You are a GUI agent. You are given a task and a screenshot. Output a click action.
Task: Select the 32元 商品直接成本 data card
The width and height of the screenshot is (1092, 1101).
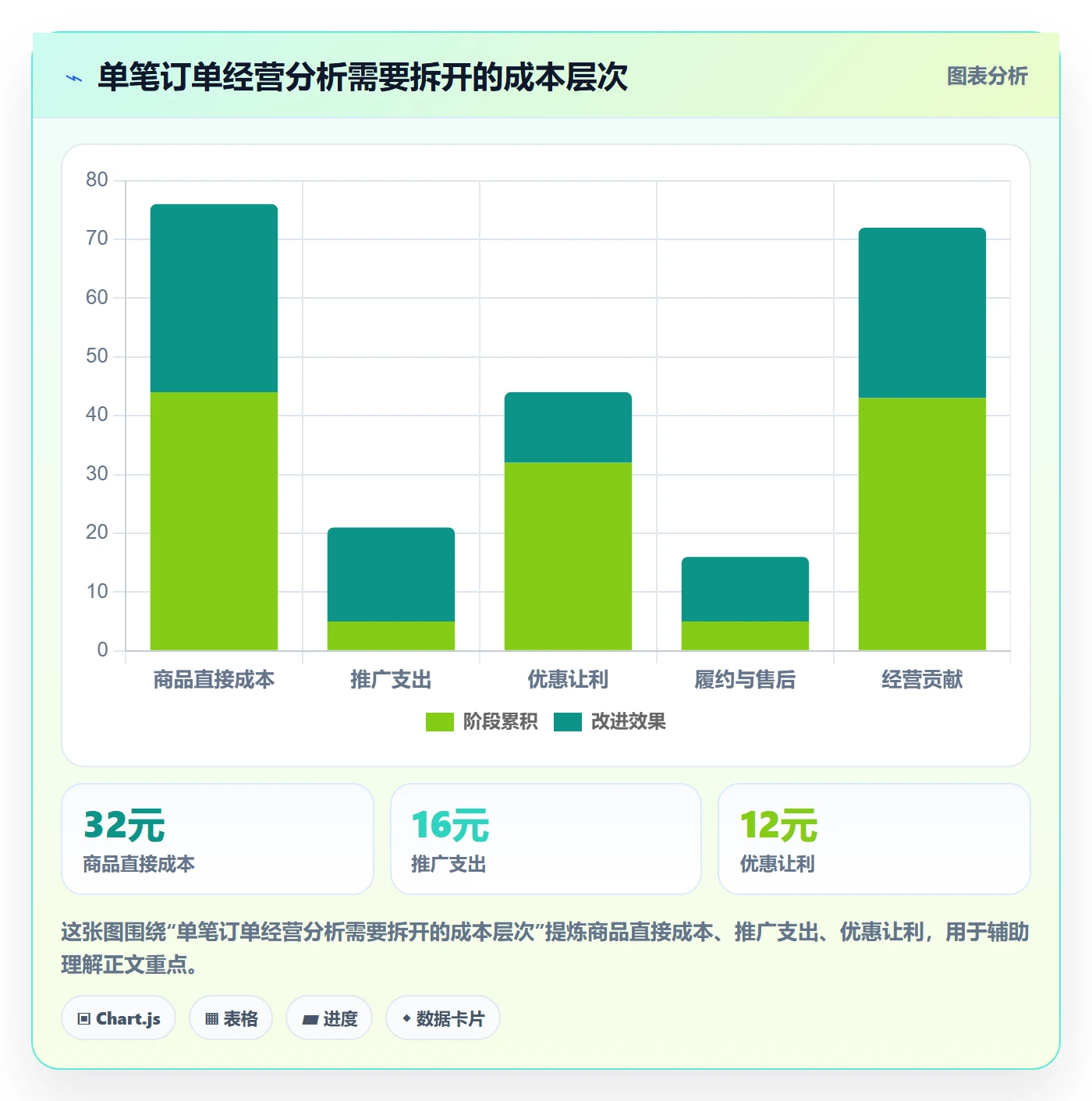[x=218, y=839]
